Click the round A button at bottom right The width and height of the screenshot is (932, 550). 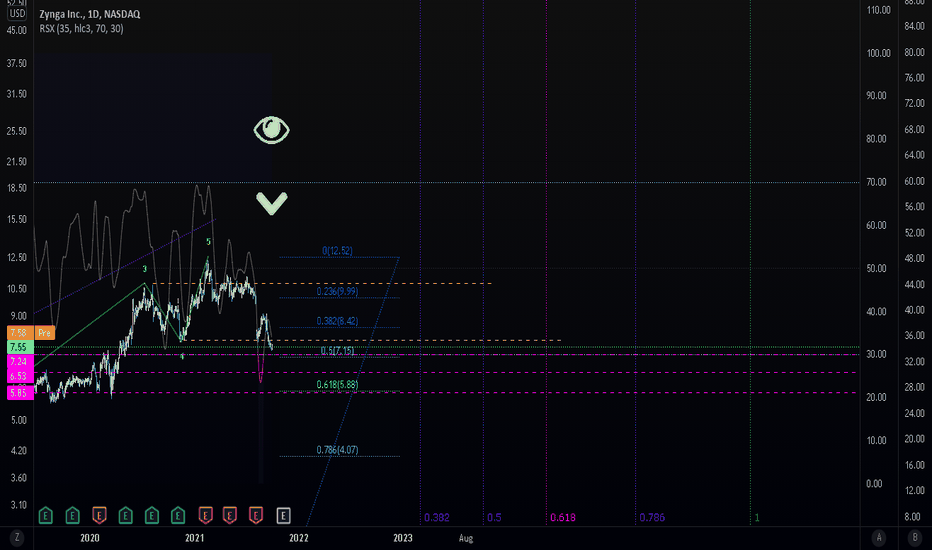879,538
